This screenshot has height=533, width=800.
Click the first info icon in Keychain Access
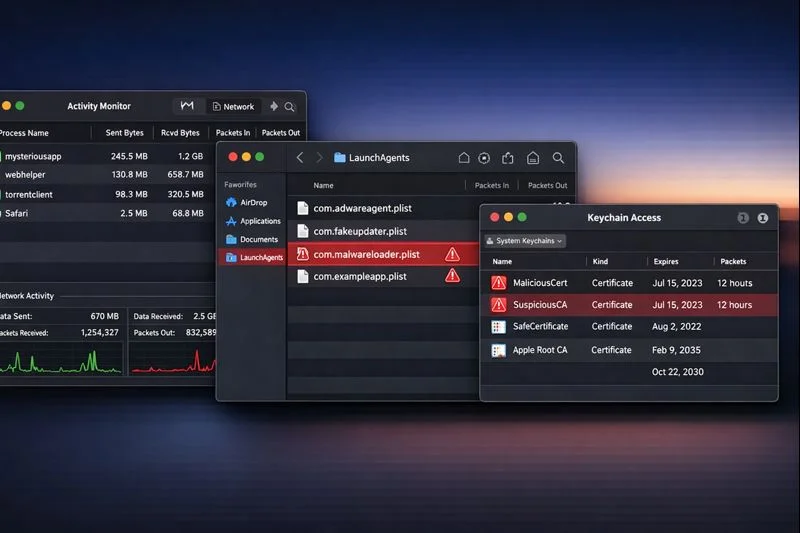click(743, 218)
